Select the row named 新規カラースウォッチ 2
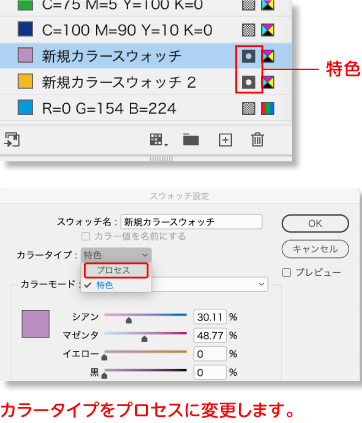Viewport: 362px width, 423px height. [146, 82]
